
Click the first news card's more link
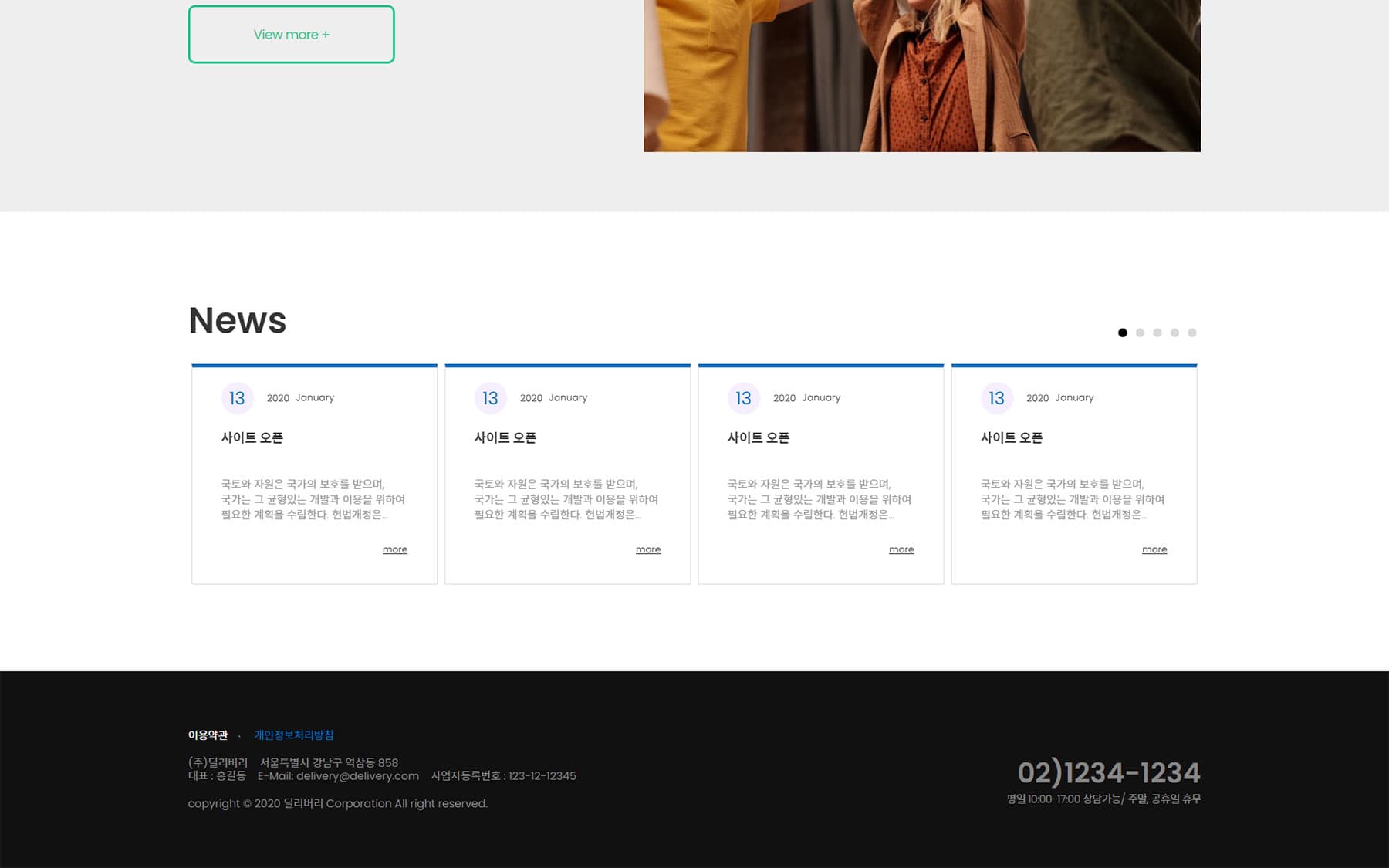click(x=394, y=549)
